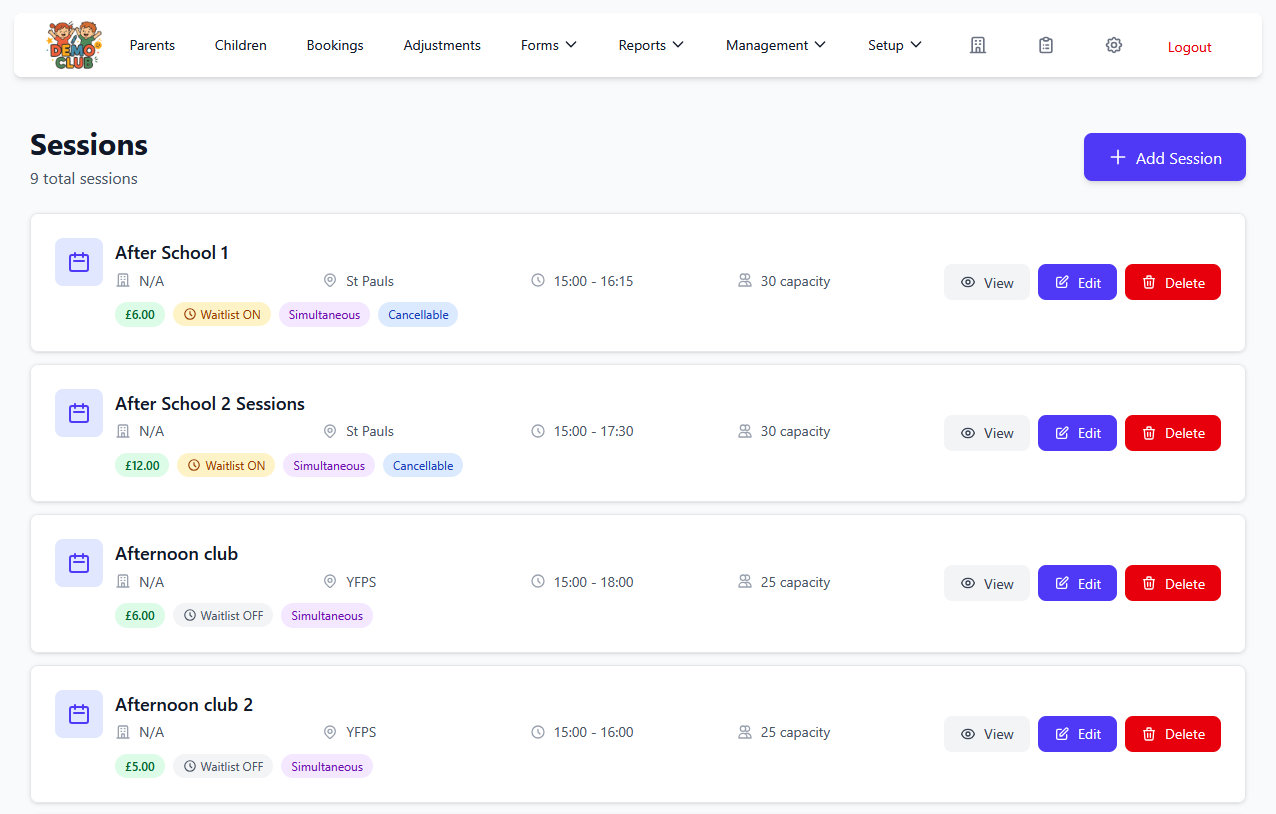
Task: Open the Children menu item
Action: click(241, 45)
